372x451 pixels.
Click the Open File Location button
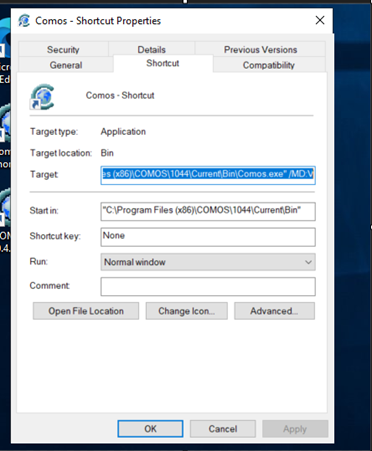click(86, 311)
